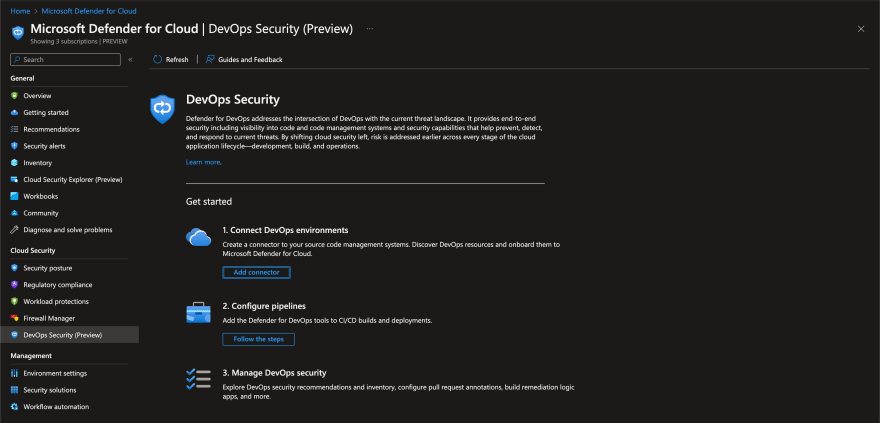Viewport: 880px width, 423px height.
Task: Click the Add connector button
Action: [256, 273]
